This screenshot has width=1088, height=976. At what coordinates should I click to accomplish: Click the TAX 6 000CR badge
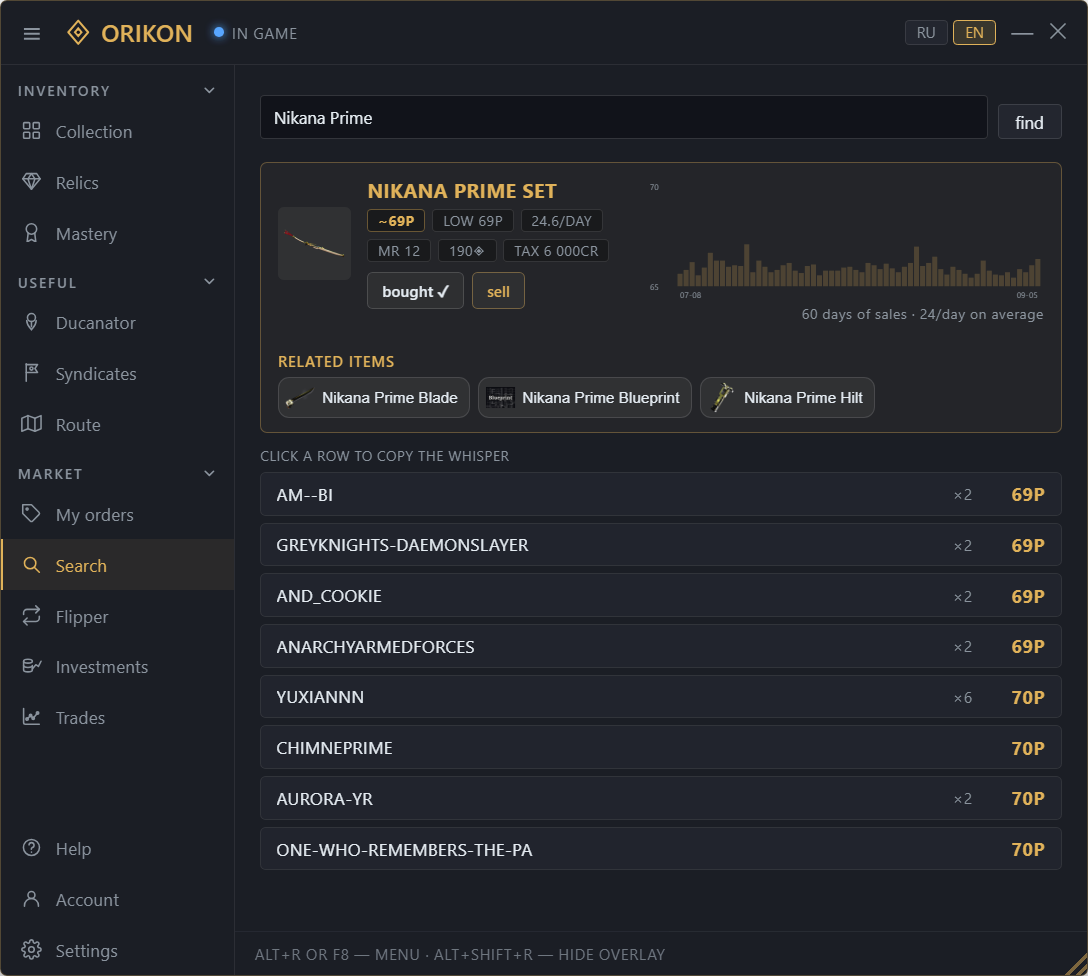(x=556, y=251)
